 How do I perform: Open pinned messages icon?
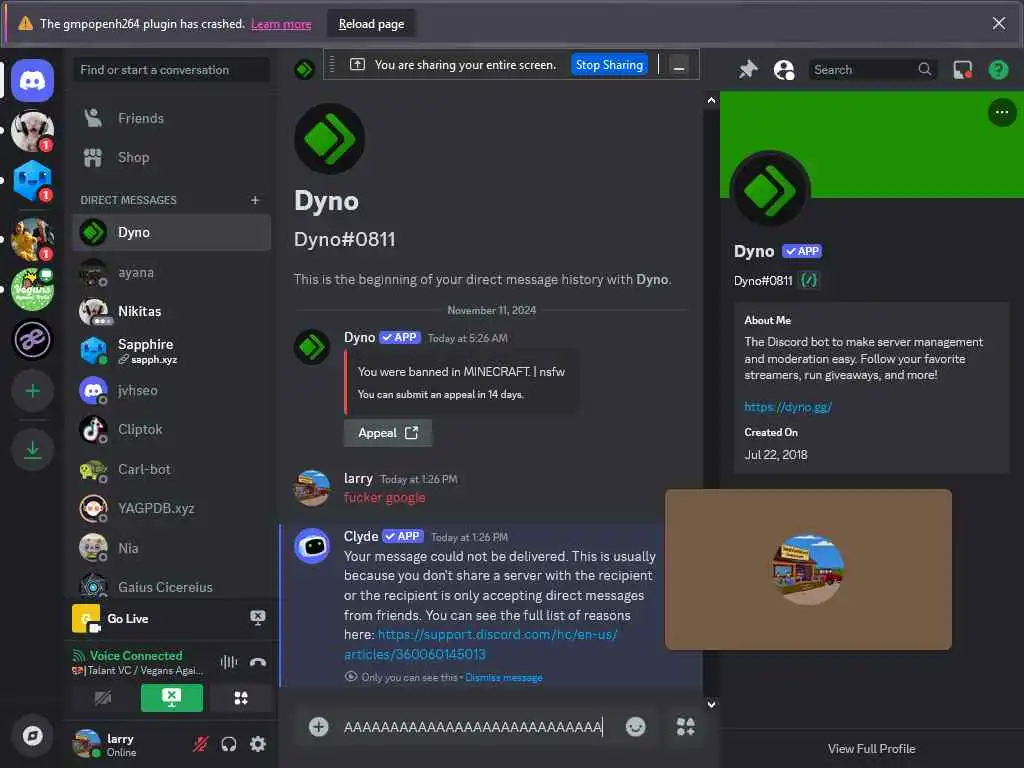tap(748, 69)
